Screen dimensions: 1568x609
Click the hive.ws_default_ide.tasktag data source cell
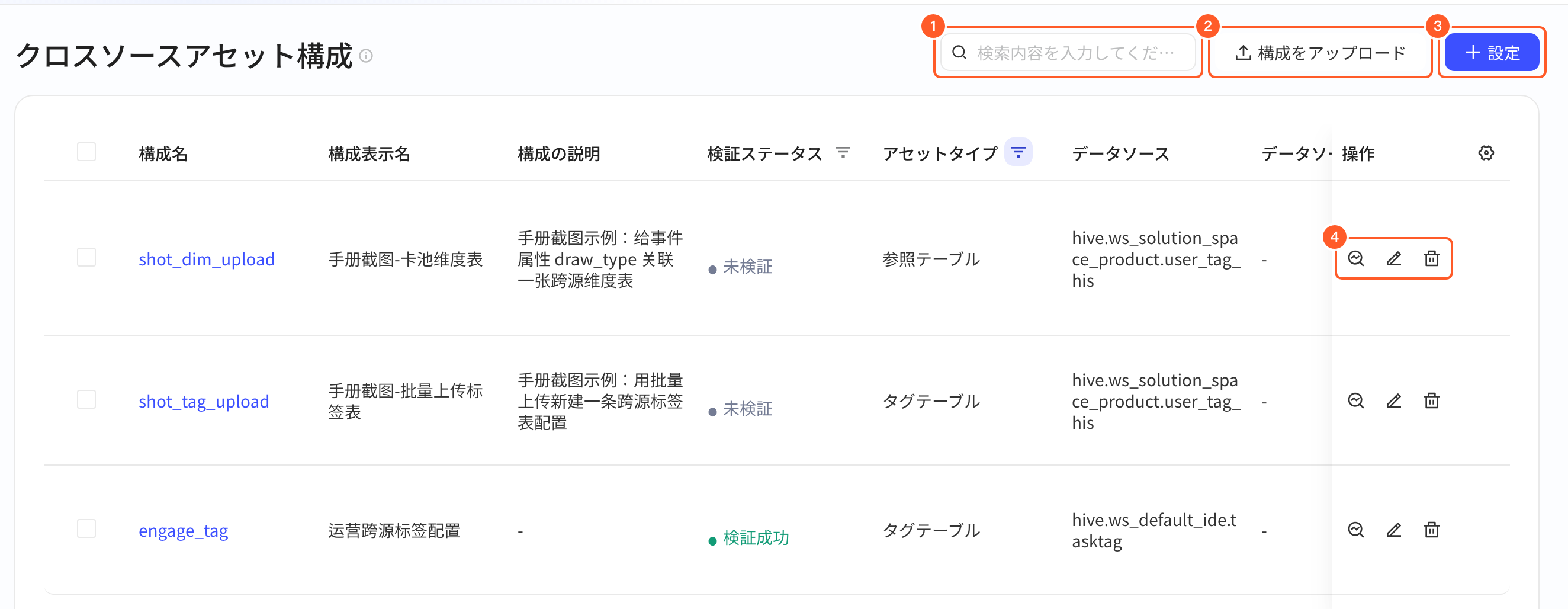1154,530
